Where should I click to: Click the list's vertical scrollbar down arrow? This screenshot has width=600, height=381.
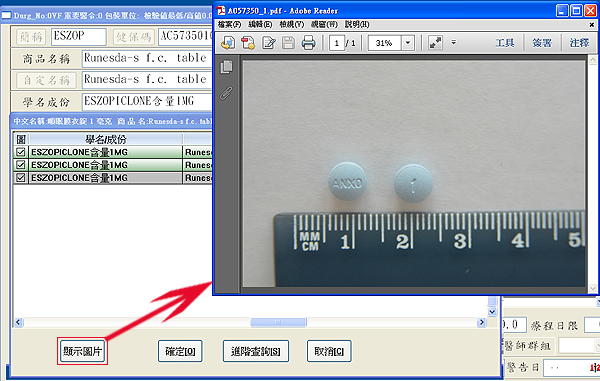click(x=492, y=312)
